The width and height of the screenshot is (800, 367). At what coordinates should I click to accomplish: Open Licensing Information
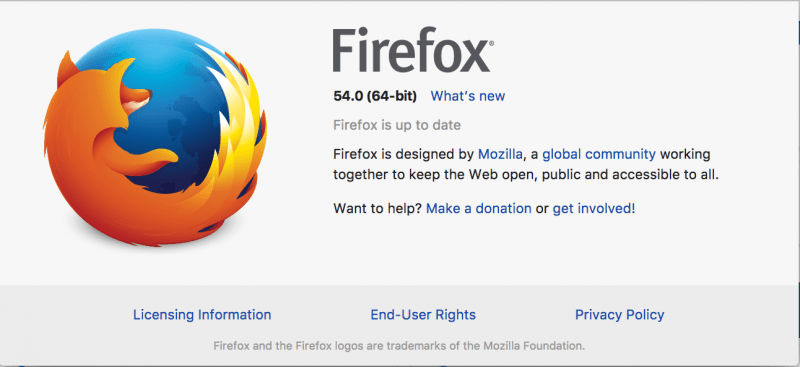click(x=202, y=314)
